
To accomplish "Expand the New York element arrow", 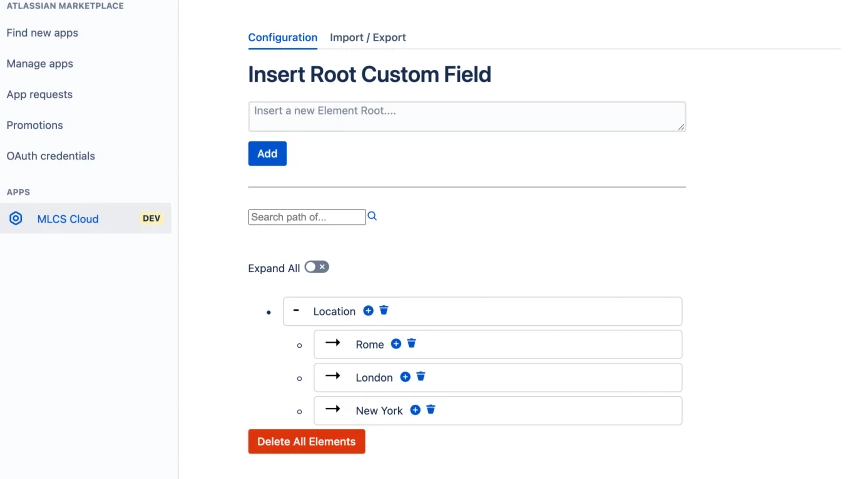I will [x=333, y=409].
